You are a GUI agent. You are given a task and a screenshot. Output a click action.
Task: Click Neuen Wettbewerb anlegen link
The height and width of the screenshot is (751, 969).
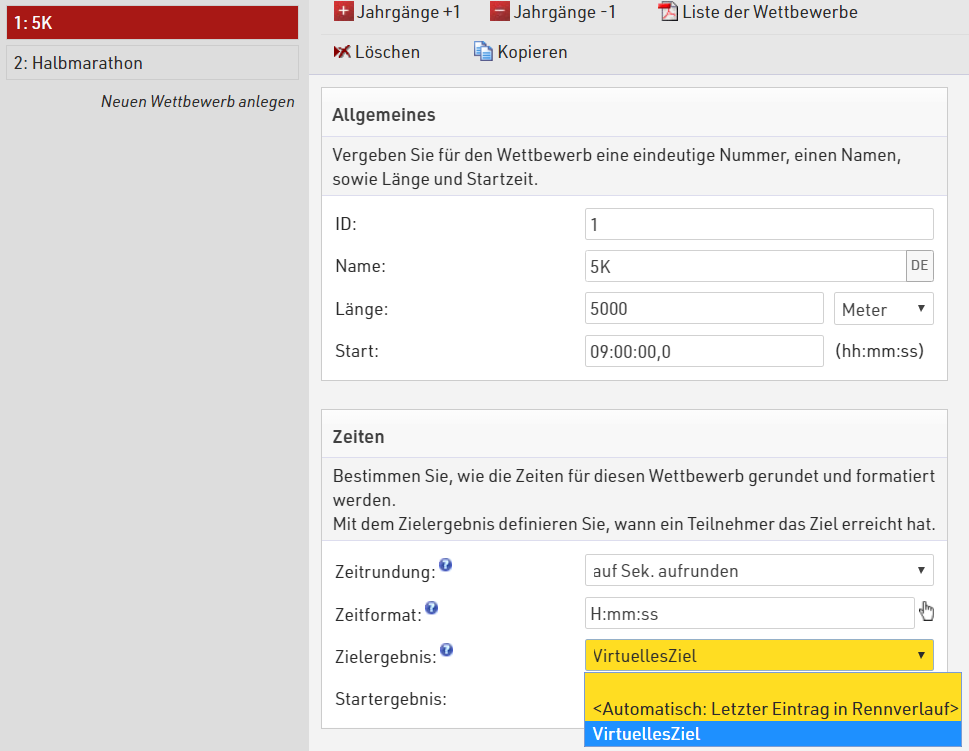pos(197,101)
